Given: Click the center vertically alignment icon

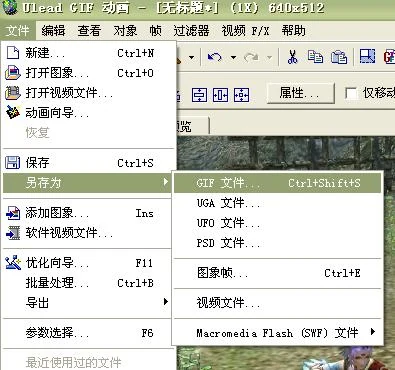Looking at the screenshot, I should [199, 95].
